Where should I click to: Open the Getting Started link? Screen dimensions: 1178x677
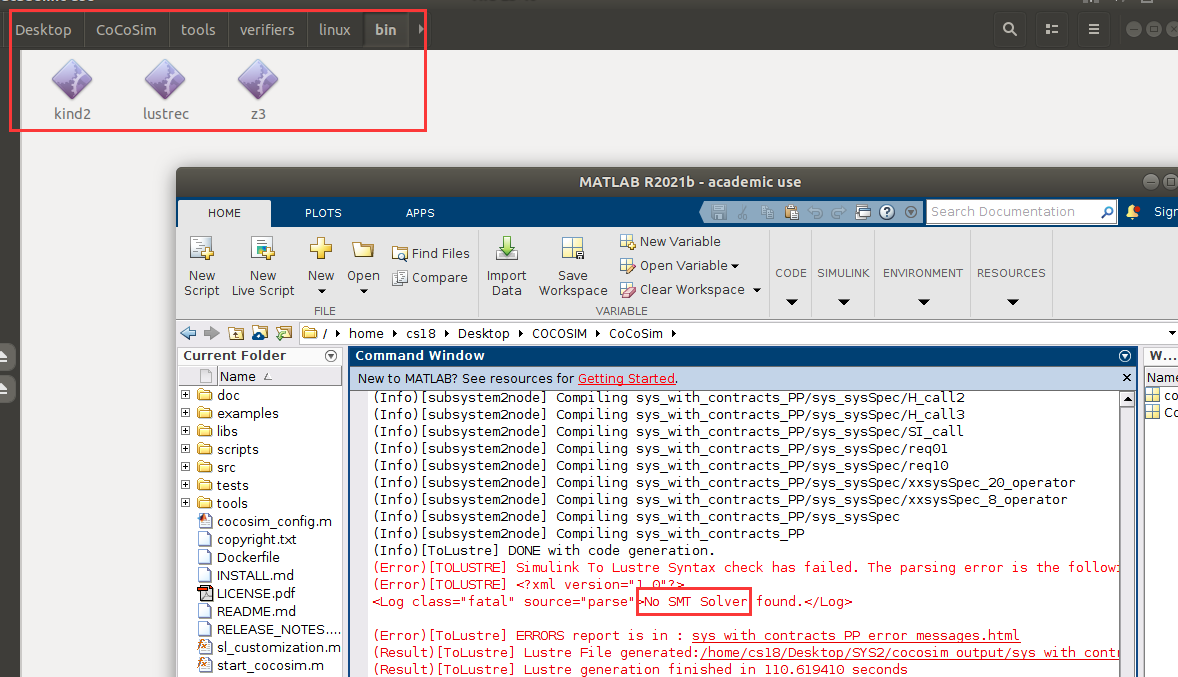(626, 378)
